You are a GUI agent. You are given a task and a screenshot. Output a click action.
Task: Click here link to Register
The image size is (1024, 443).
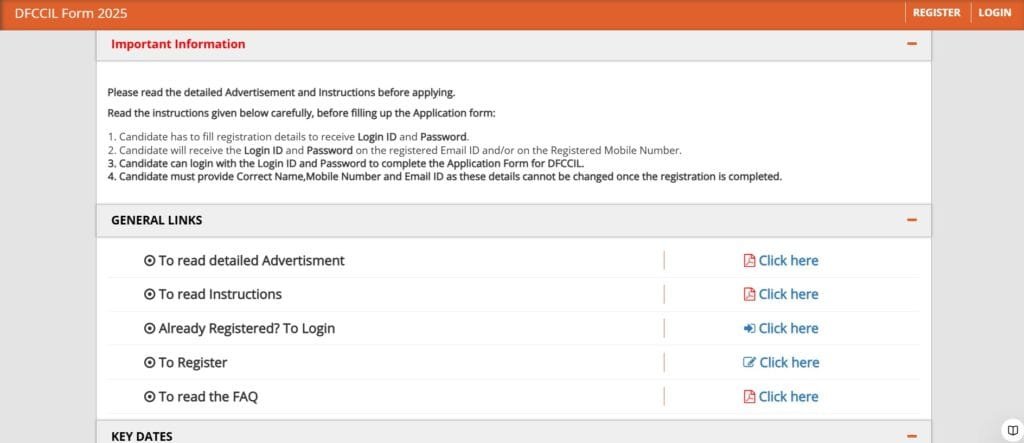[x=788, y=363]
